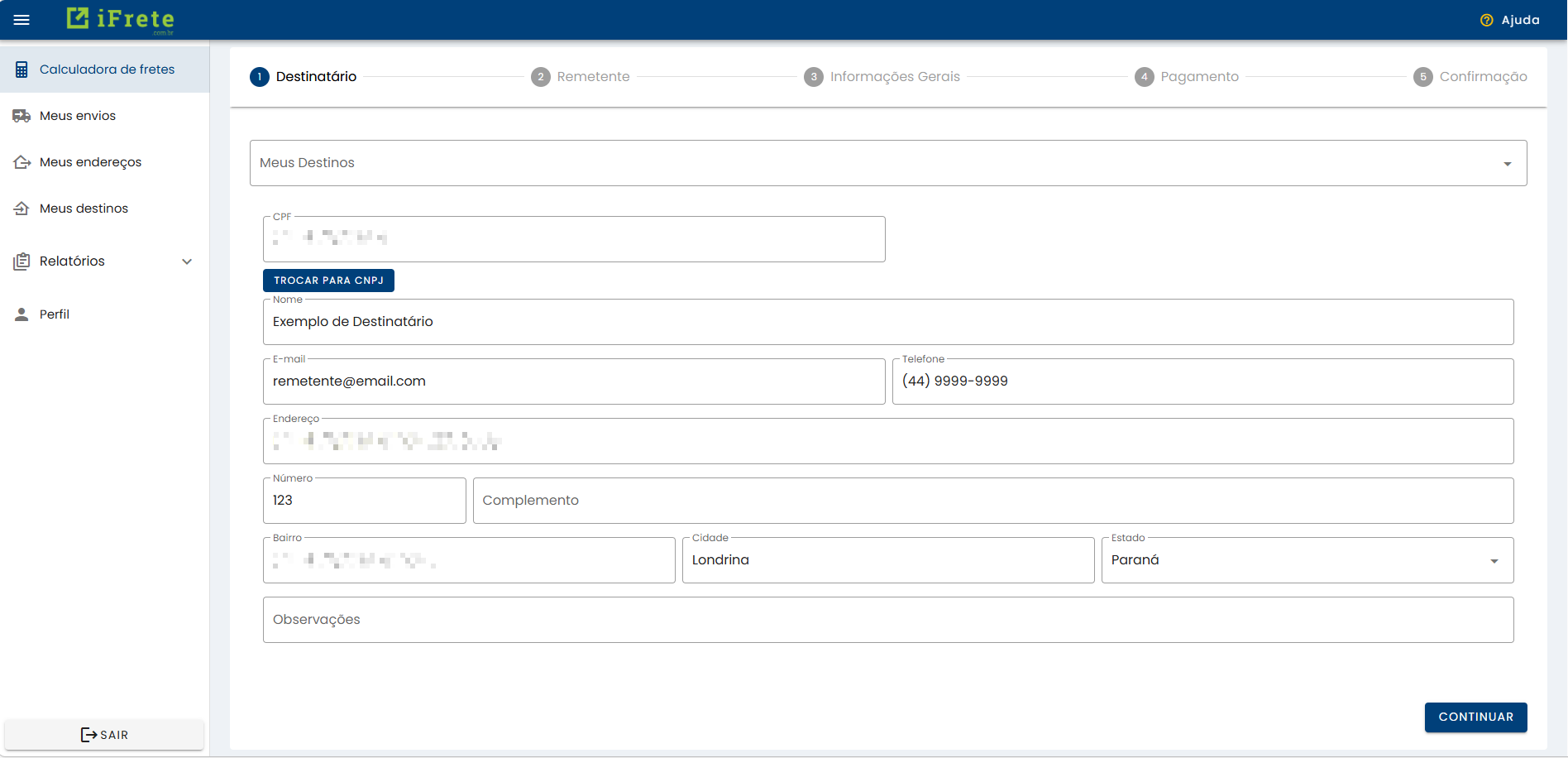The width and height of the screenshot is (1568, 758).
Task: Click into the Complemento field
Action: [x=992, y=501]
